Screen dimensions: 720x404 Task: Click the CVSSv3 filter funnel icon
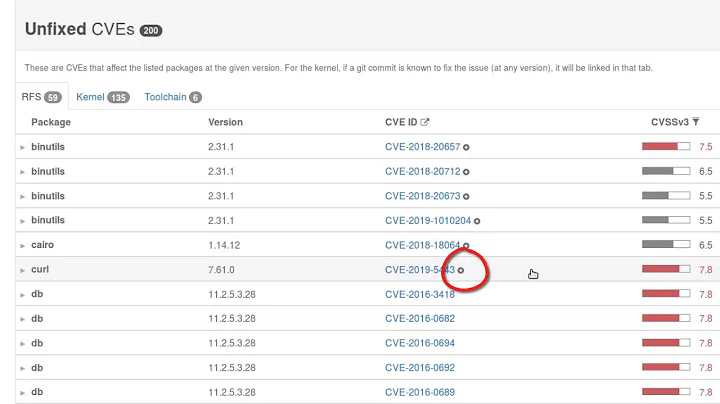(x=696, y=122)
